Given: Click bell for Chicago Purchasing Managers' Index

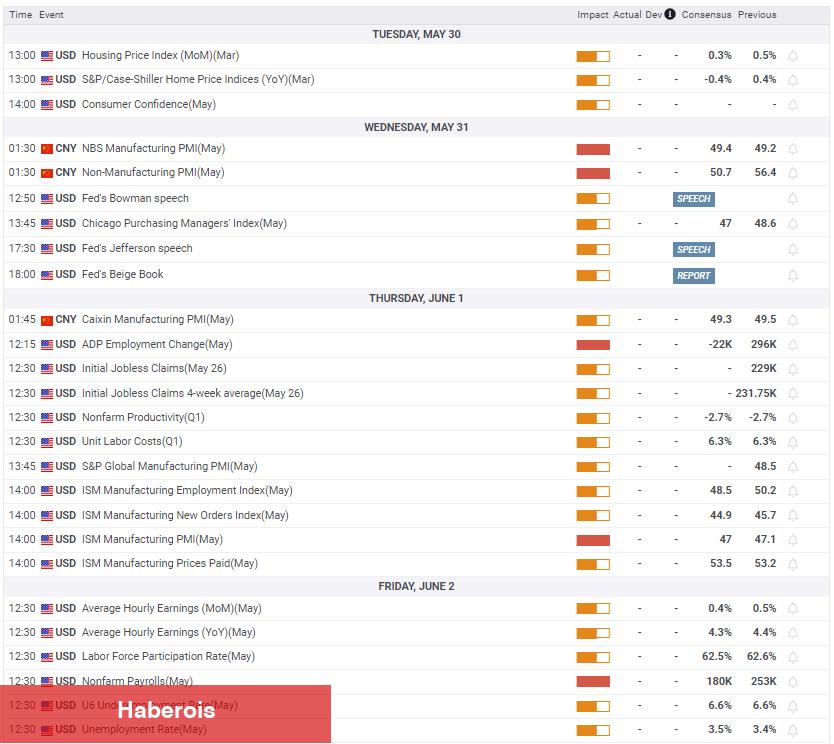Looking at the screenshot, I should coord(793,224).
